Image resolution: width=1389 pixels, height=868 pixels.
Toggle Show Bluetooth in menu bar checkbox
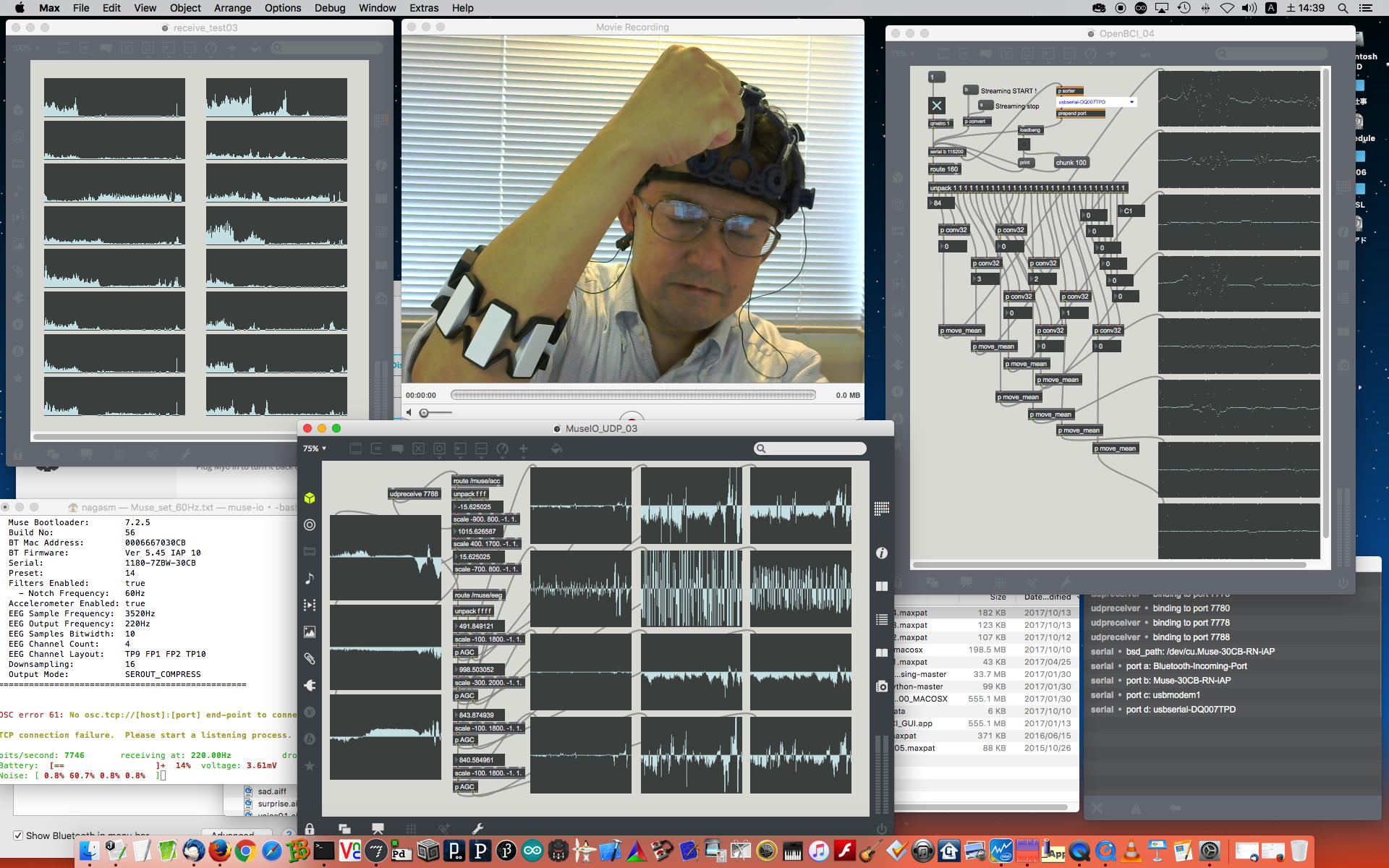pos(18,835)
